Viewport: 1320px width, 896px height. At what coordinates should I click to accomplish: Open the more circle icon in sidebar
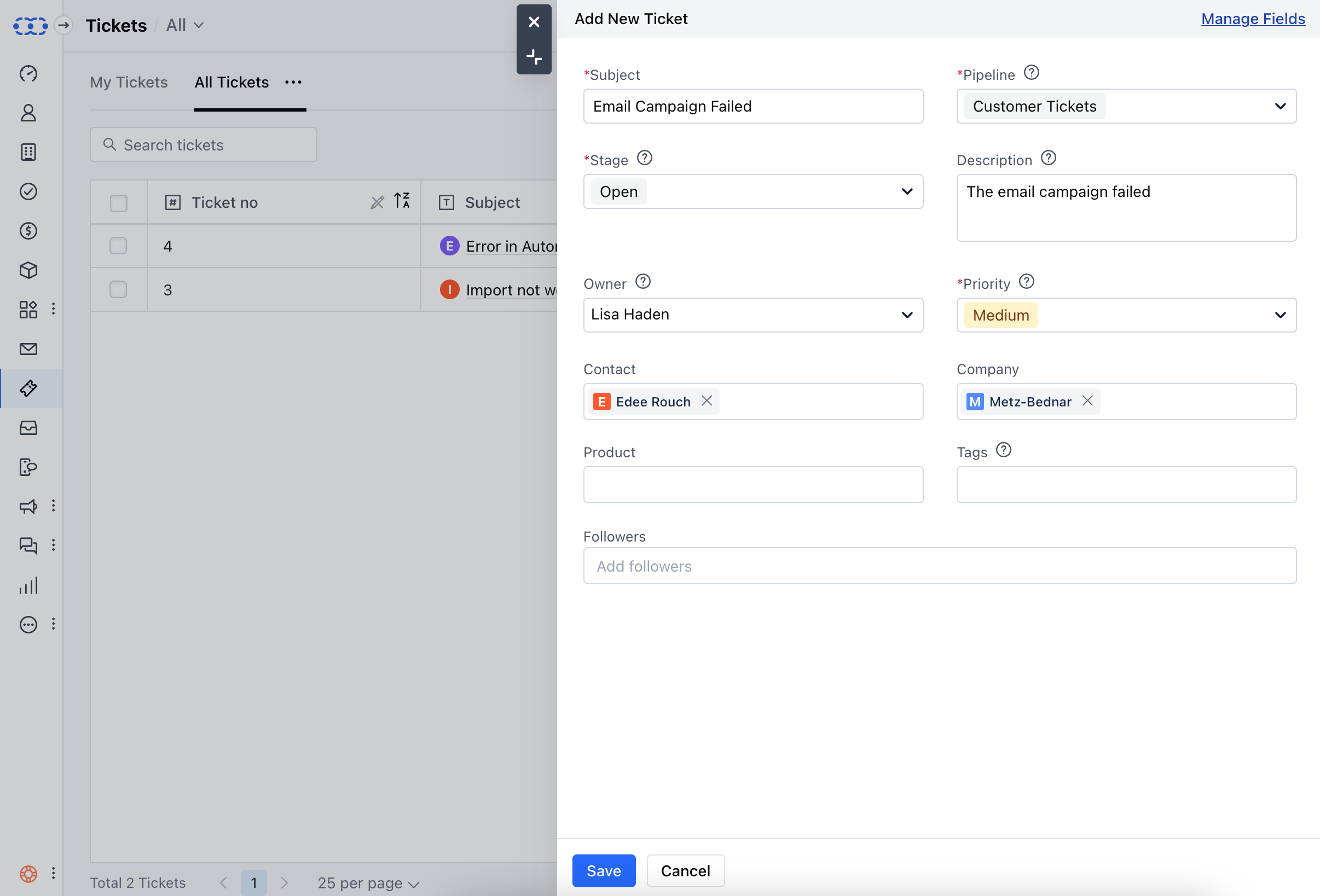point(28,624)
